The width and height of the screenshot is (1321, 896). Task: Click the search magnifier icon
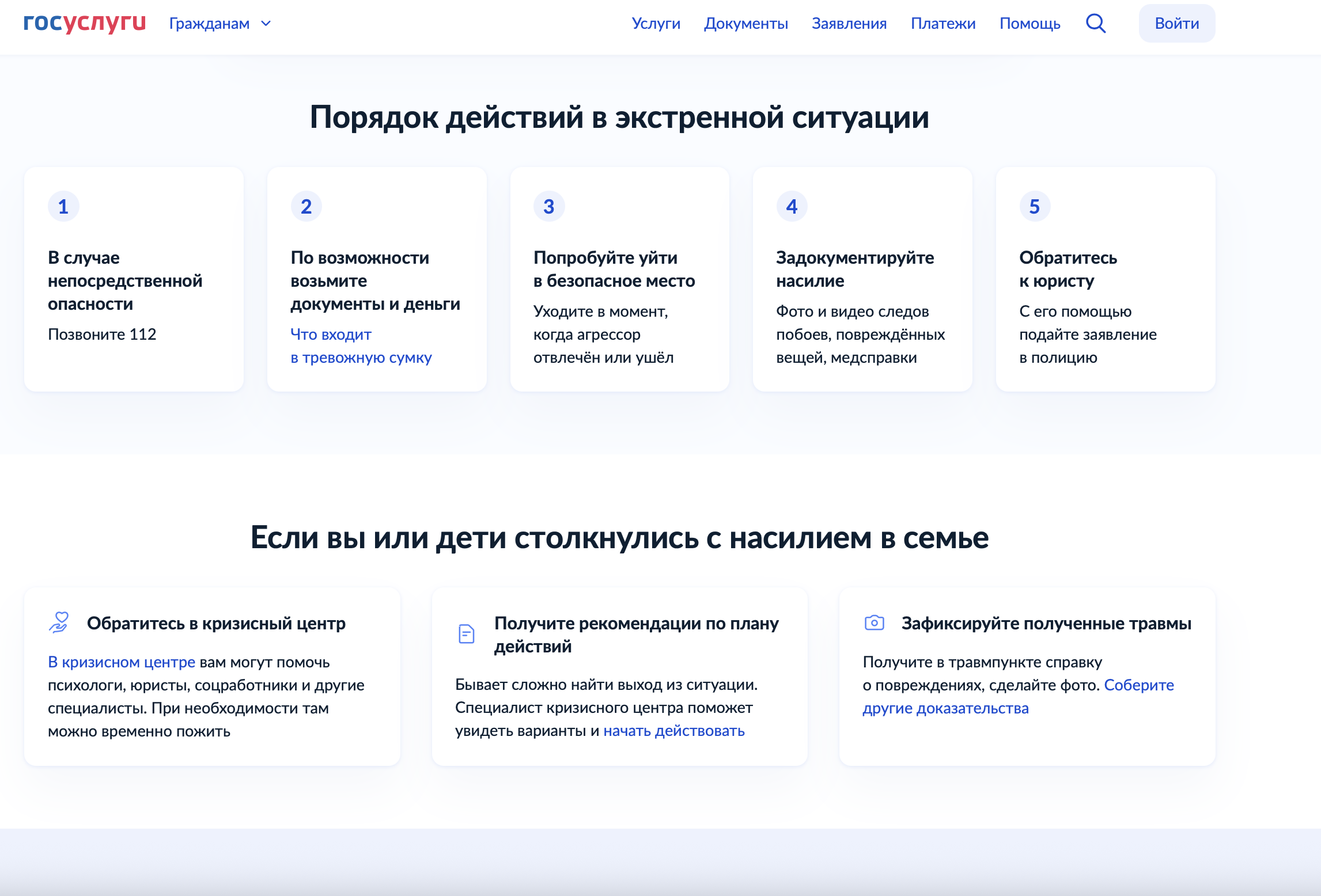1095,24
